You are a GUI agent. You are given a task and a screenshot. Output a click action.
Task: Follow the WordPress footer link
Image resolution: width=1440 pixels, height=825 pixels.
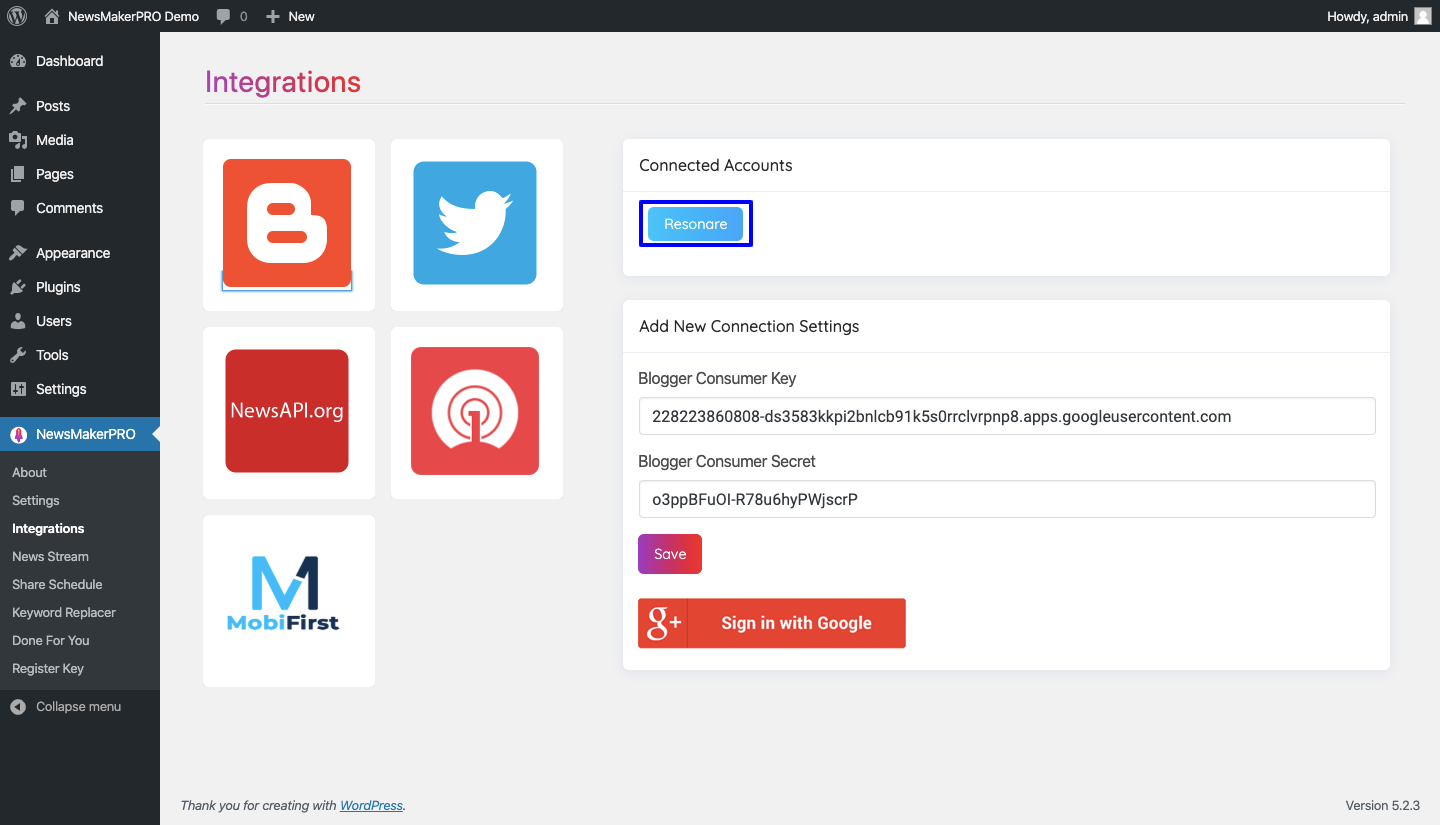371,805
